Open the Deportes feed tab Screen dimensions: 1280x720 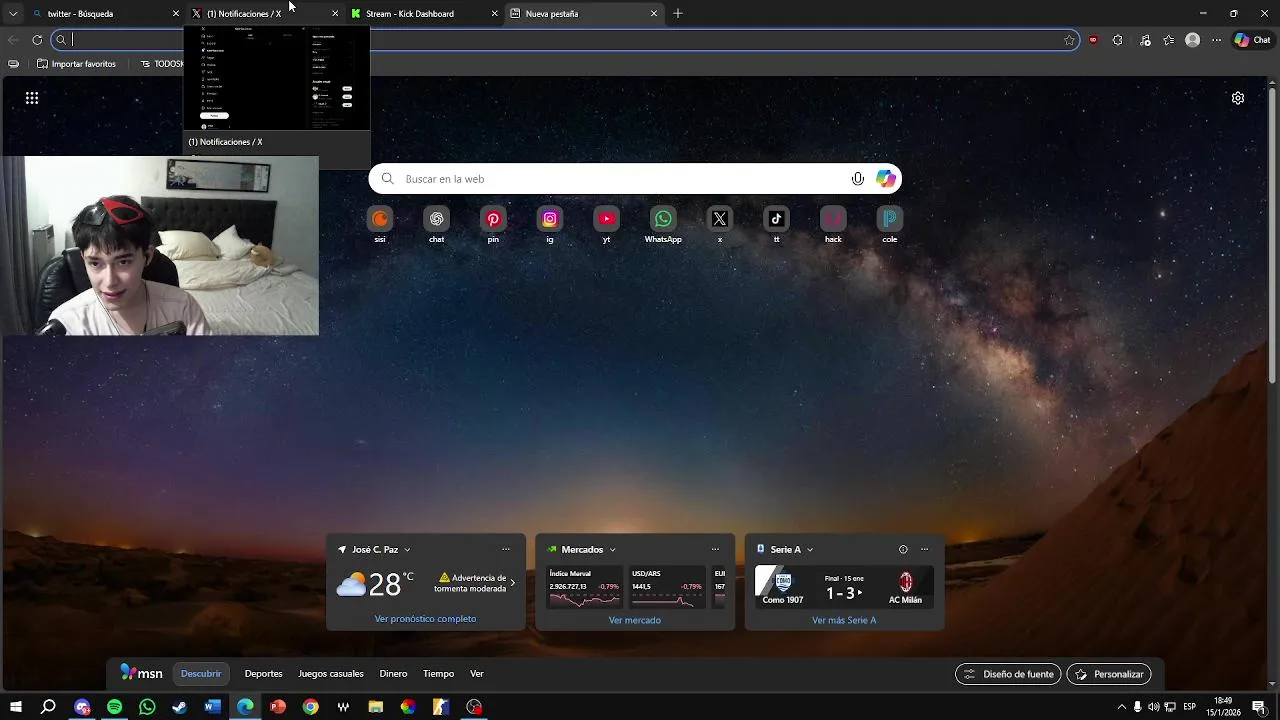point(263,674)
